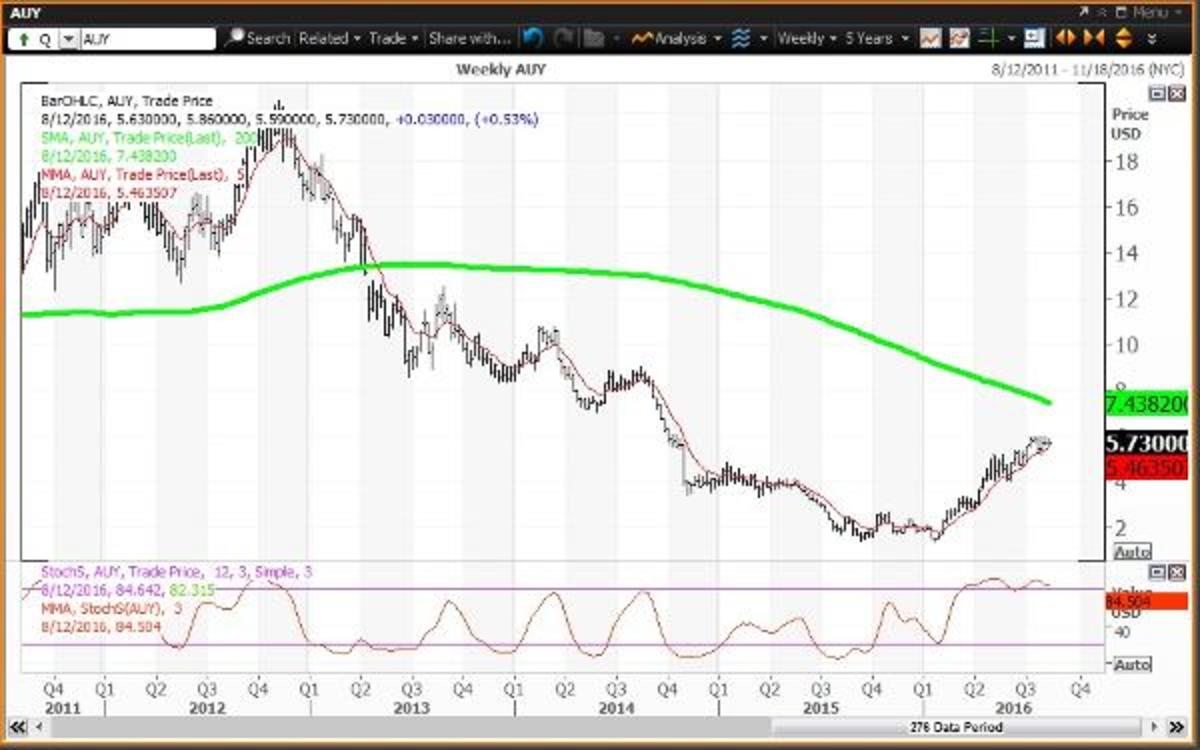Expand the crosshair dropdown arrow
This screenshot has height=750, width=1200.
(x=1012, y=39)
